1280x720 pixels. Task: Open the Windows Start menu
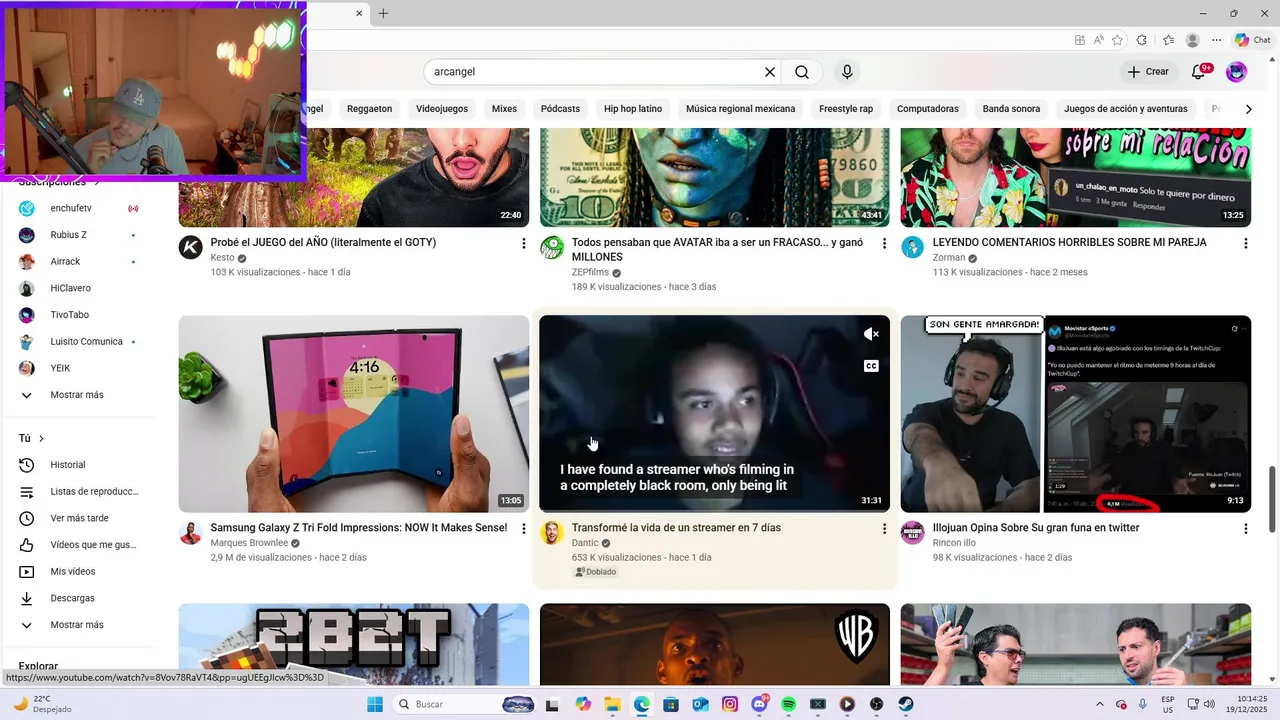coord(375,704)
